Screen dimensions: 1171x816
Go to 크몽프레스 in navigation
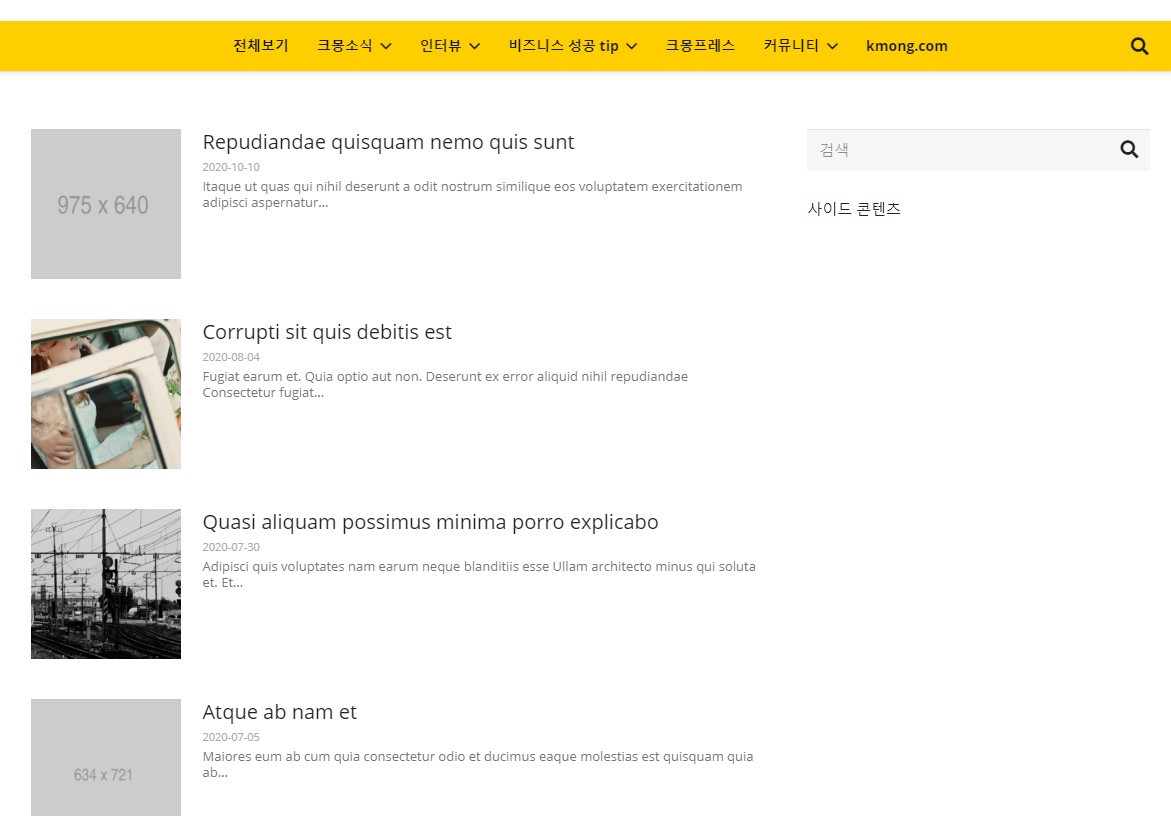(x=700, y=46)
